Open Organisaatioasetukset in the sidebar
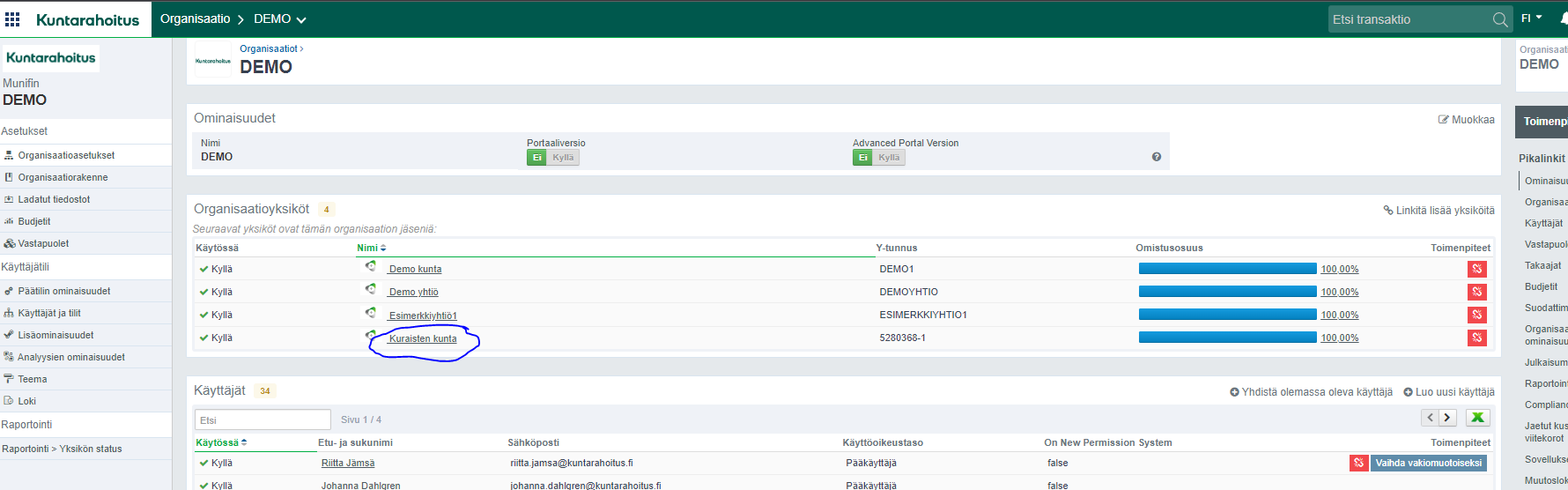This screenshot has width=1568, height=490. [66, 155]
